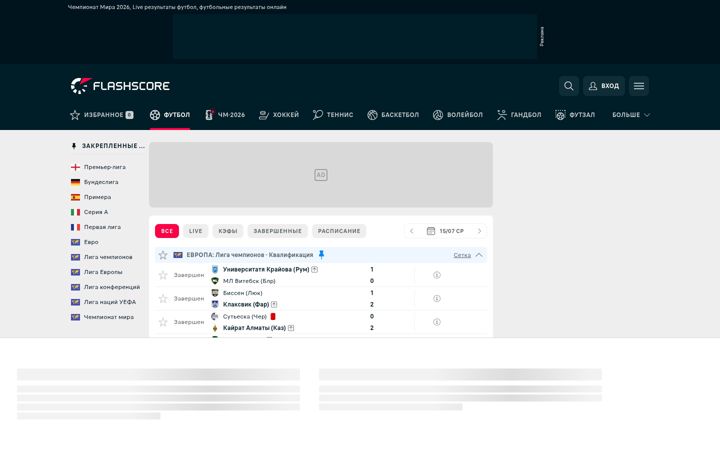
Task: Switch to ХОККЕЙ tab
Action: 279,115
